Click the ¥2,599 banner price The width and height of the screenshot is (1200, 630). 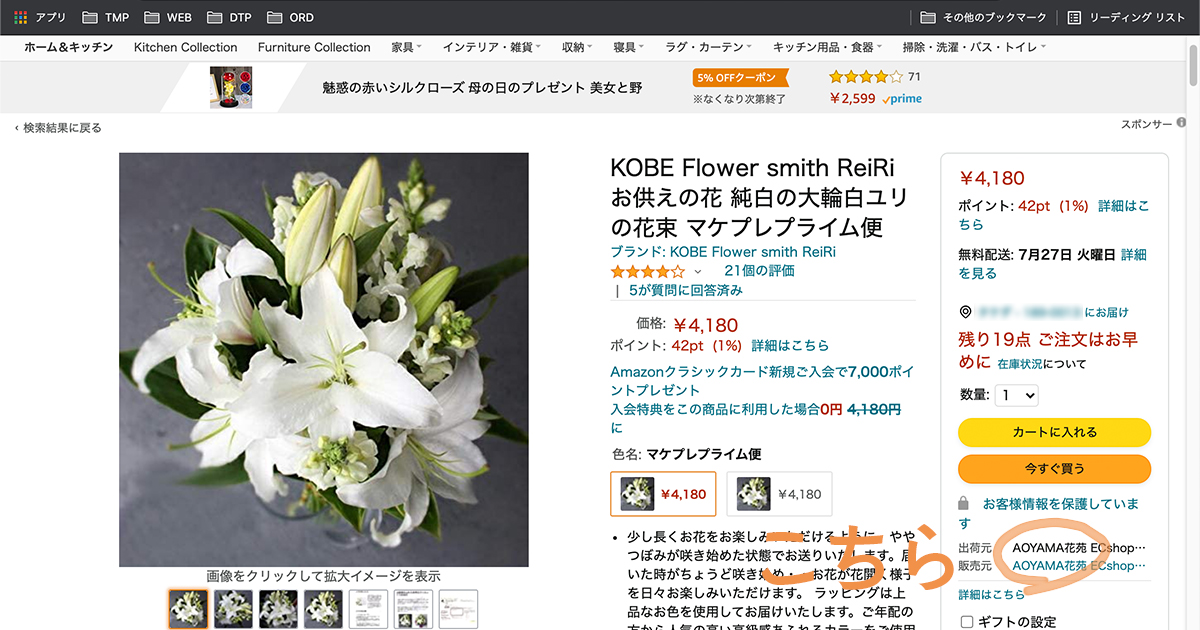click(x=853, y=99)
